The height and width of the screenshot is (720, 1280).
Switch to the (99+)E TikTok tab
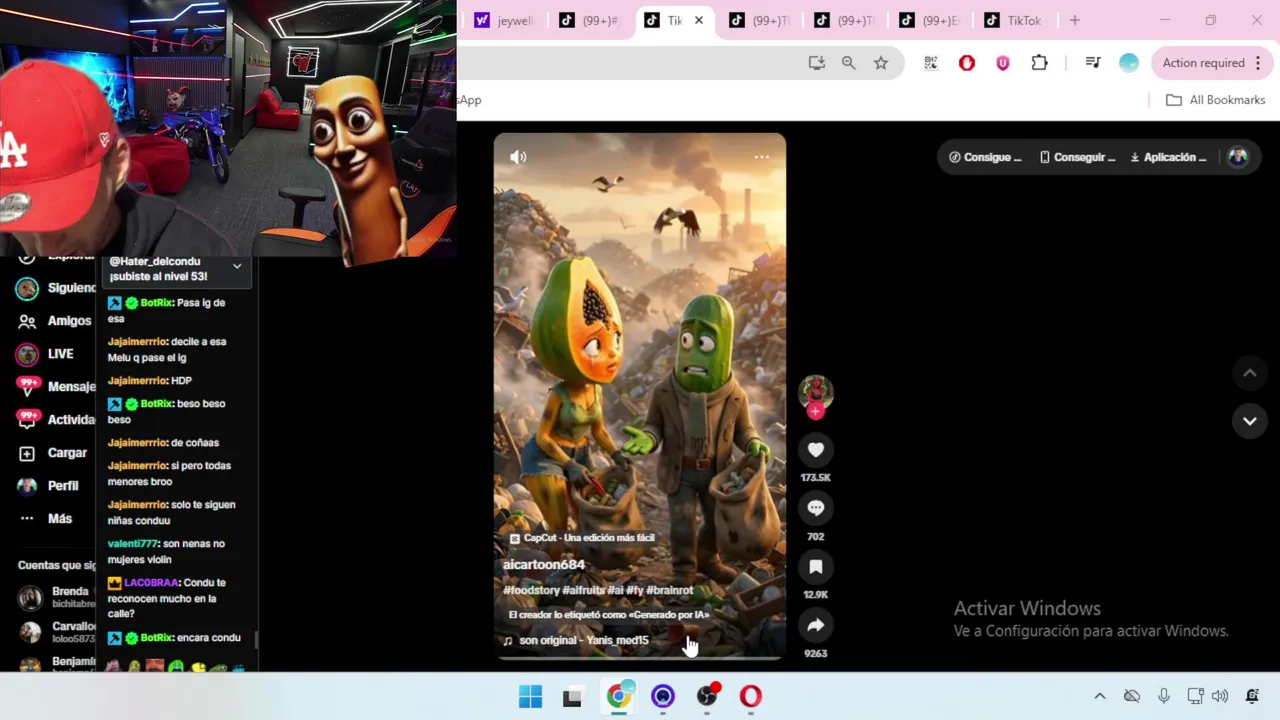(x=929, y=20)
